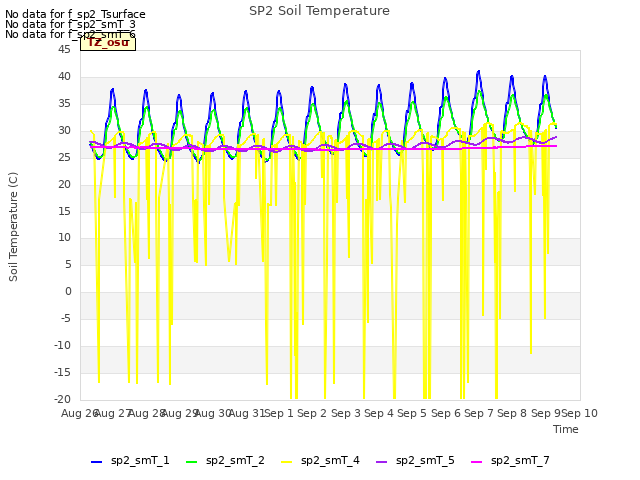Click the Sep 8 x-axis tick label
The height and width of the screenshot is (480, 640).
point(512,413)
